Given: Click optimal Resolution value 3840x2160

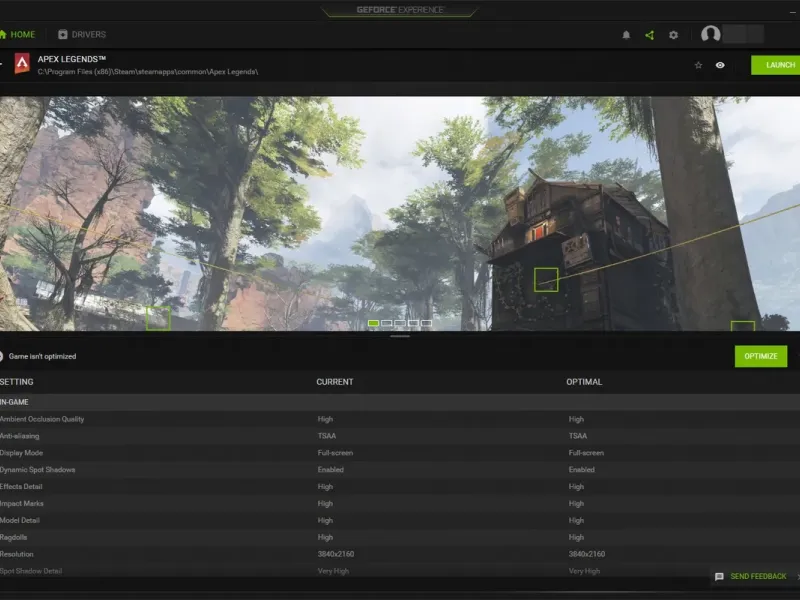Looking at the screenshot, I should coord(587,554).
